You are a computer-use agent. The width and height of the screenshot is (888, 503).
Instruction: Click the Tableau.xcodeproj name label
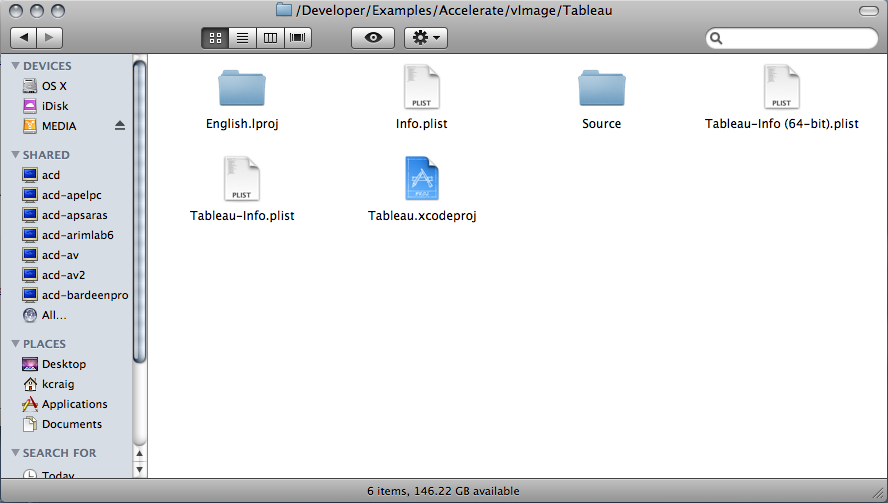(422, 215)
